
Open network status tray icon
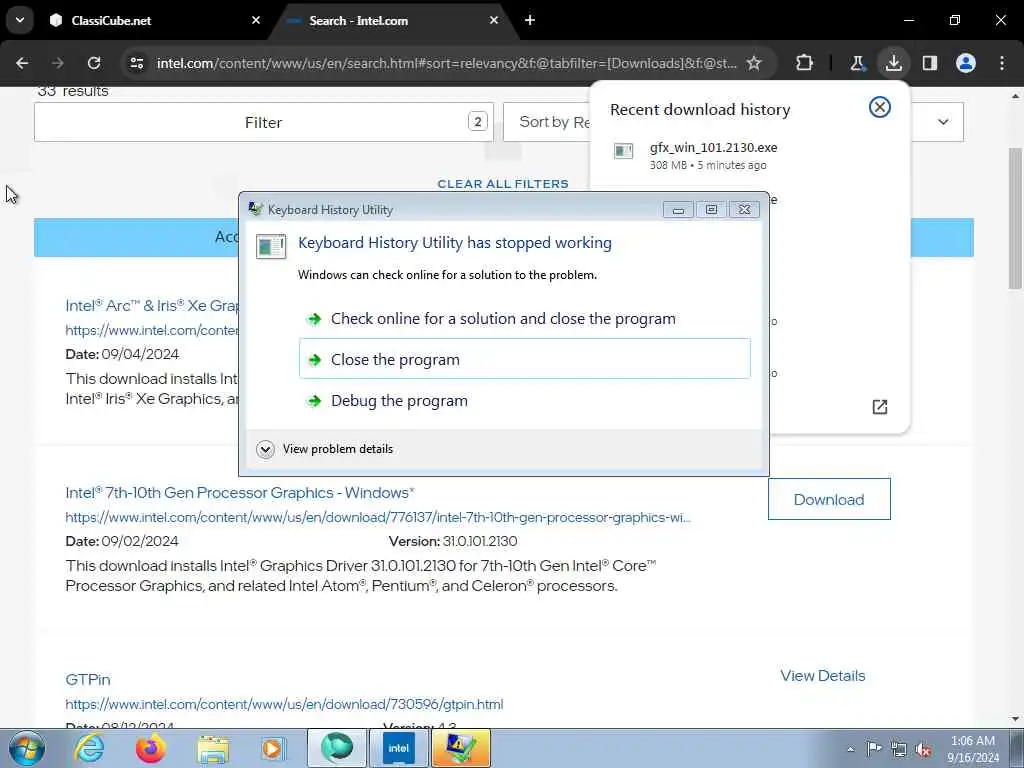click(899, 749)
